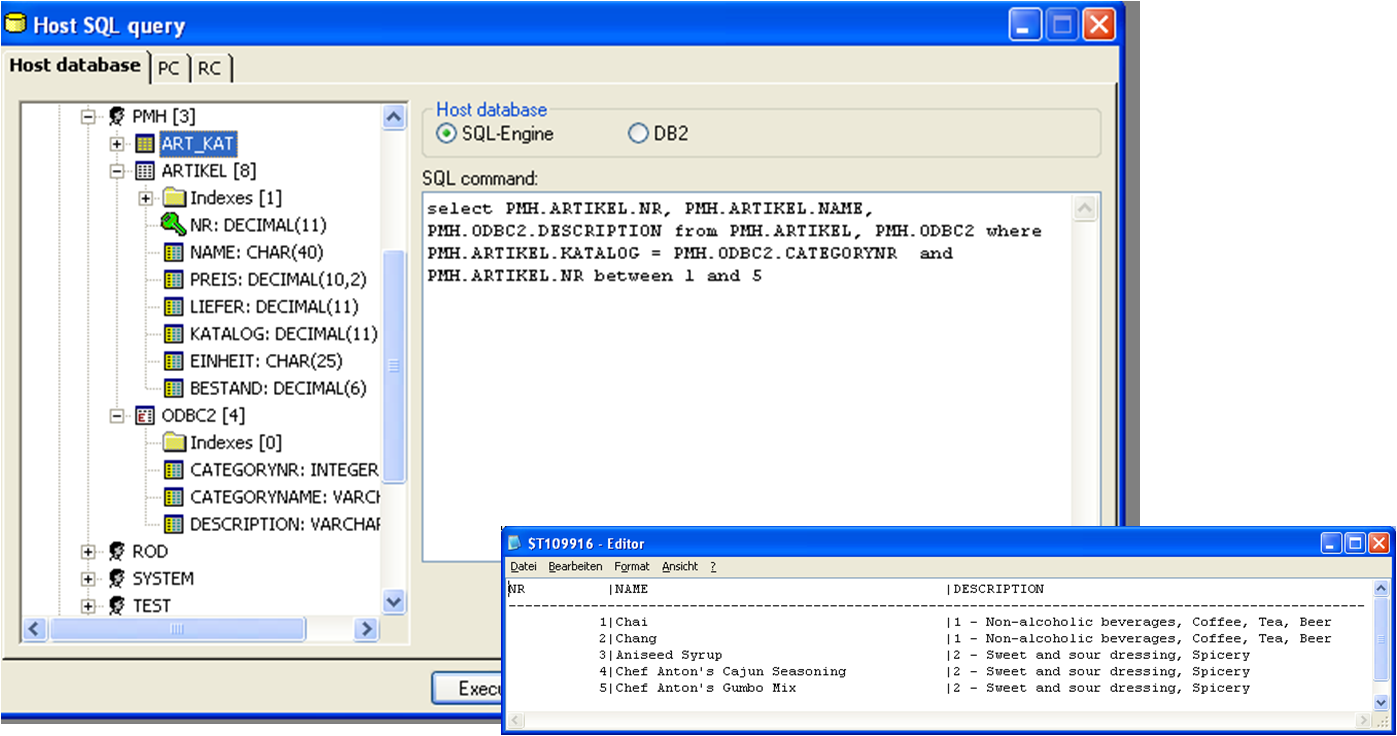Click the column icon beside CATEGORYNR
The height and width of the screenshot is (736, 1397).
[x=173, y=469]
